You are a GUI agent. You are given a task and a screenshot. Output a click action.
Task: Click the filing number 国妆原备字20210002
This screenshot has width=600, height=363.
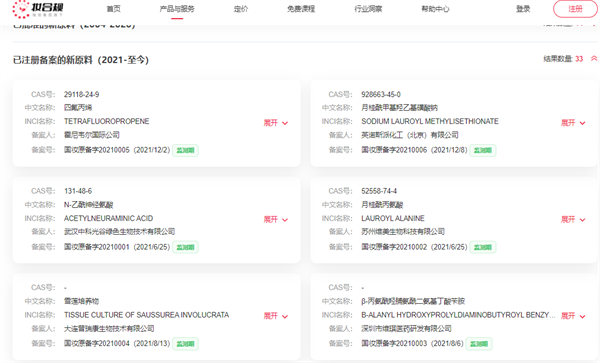point(394,247)
